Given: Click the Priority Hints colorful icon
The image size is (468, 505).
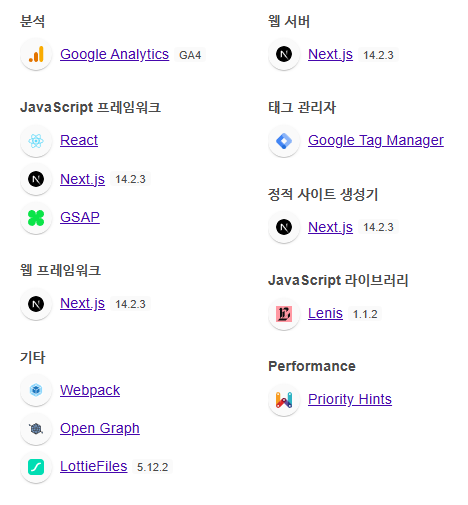Looking at the screenshot, I should (x=284, y=400).
